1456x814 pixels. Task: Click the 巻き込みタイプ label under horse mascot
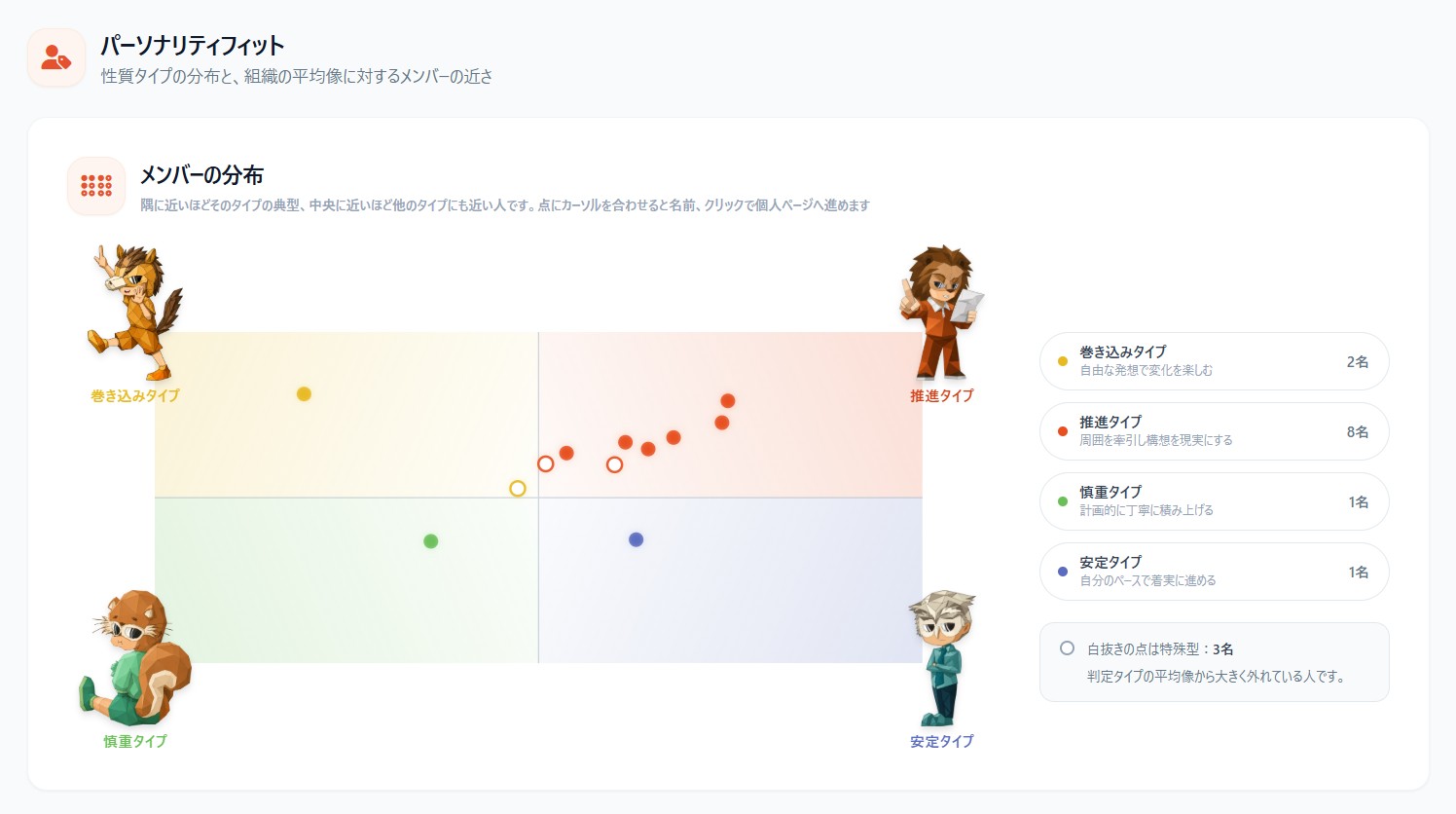pos(135,395)
